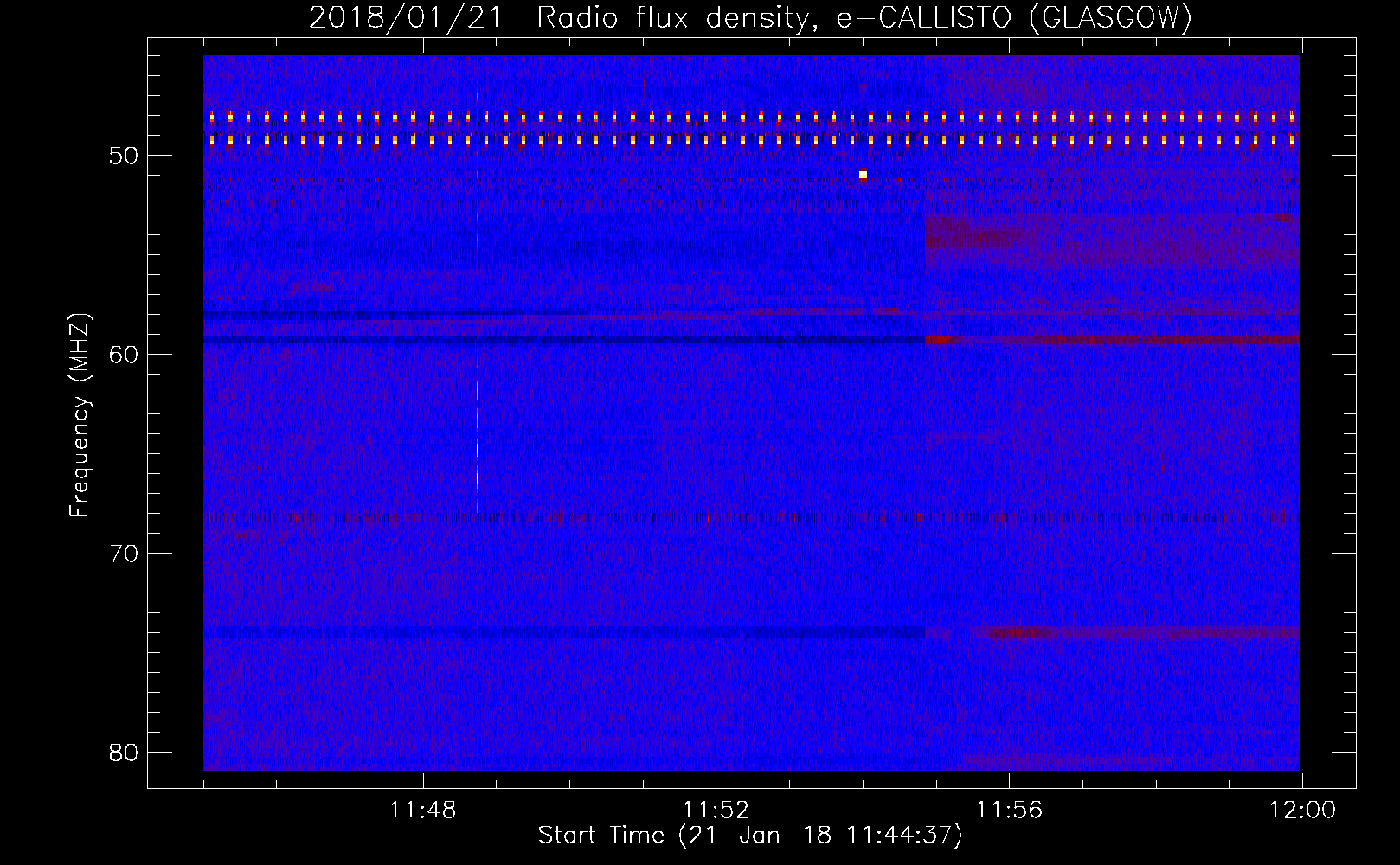Image resolution: width=1400 pixels, height=865 pixels.
Task: Click the "Frequency (MHZ)" axis label
Action: tap(80, 414)
